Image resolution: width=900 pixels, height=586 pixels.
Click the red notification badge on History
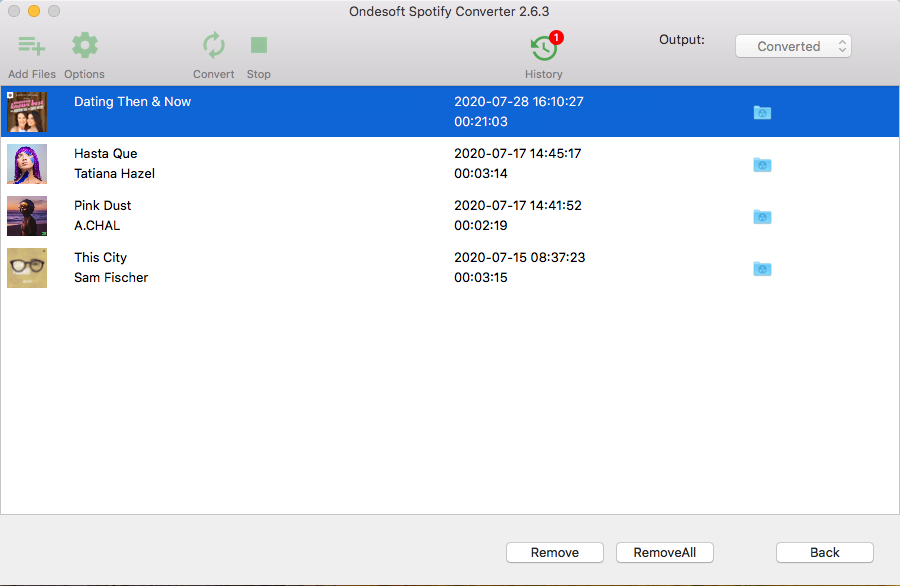pos(556,37)
